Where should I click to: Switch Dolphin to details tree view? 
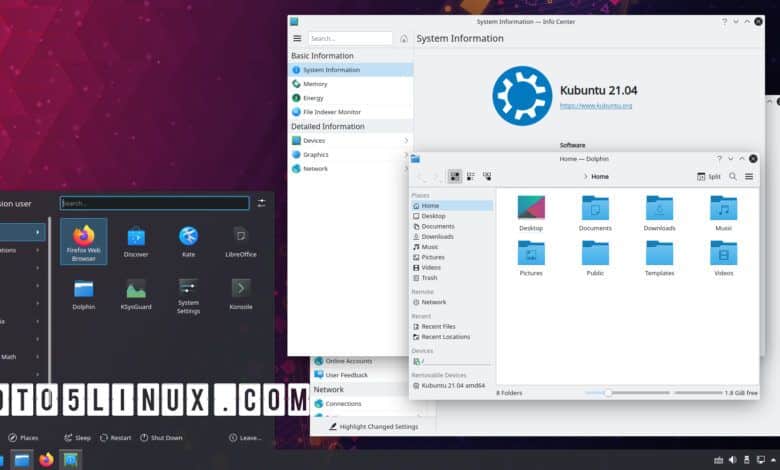pos(487,176)
